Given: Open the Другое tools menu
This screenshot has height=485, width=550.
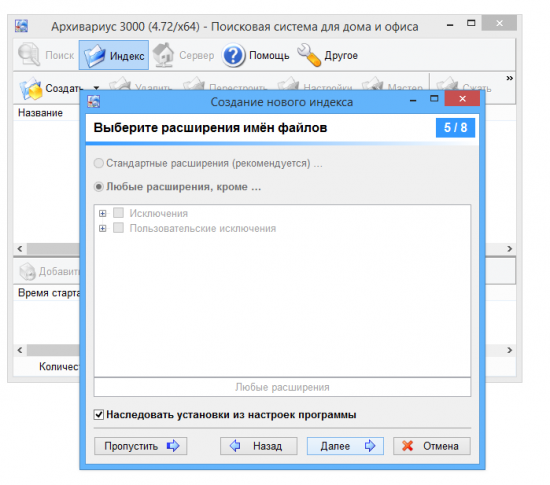Looking at the screenshot, I should 327,55.
